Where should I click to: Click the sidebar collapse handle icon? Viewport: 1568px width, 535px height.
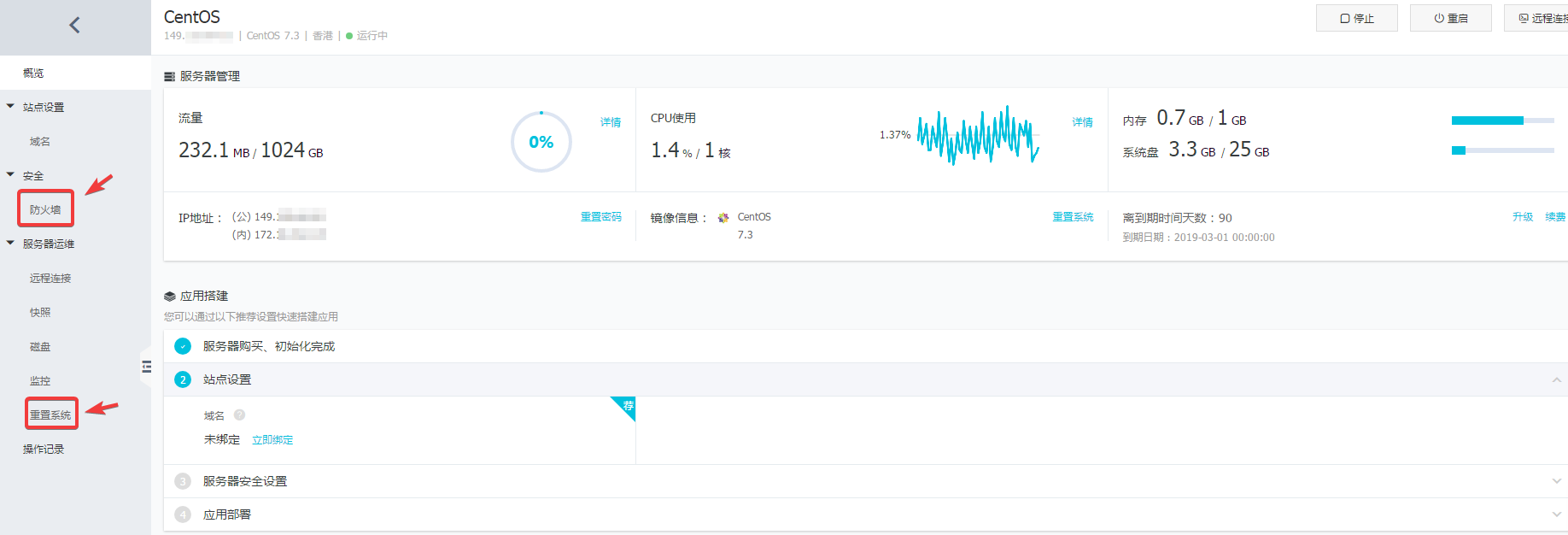pyautogui.click(x=146, y=367)
